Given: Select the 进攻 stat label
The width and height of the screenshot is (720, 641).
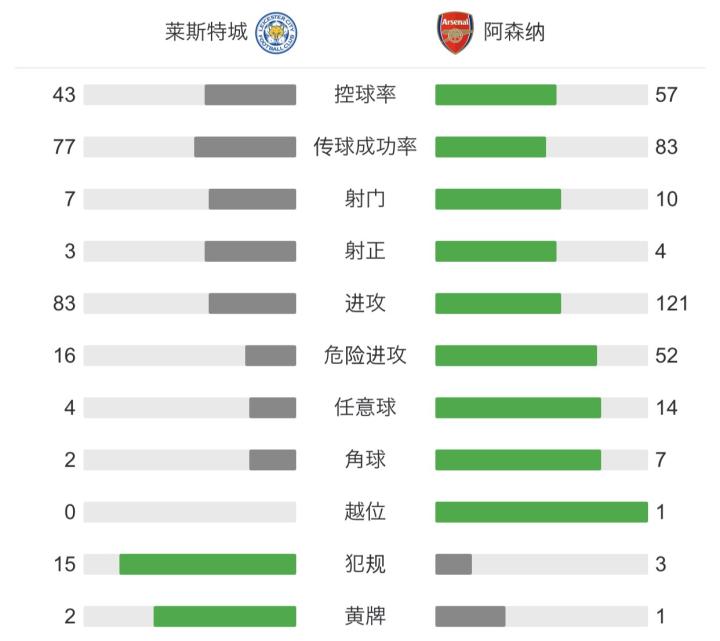Looking at the screenshot, I should coord(365,303).
